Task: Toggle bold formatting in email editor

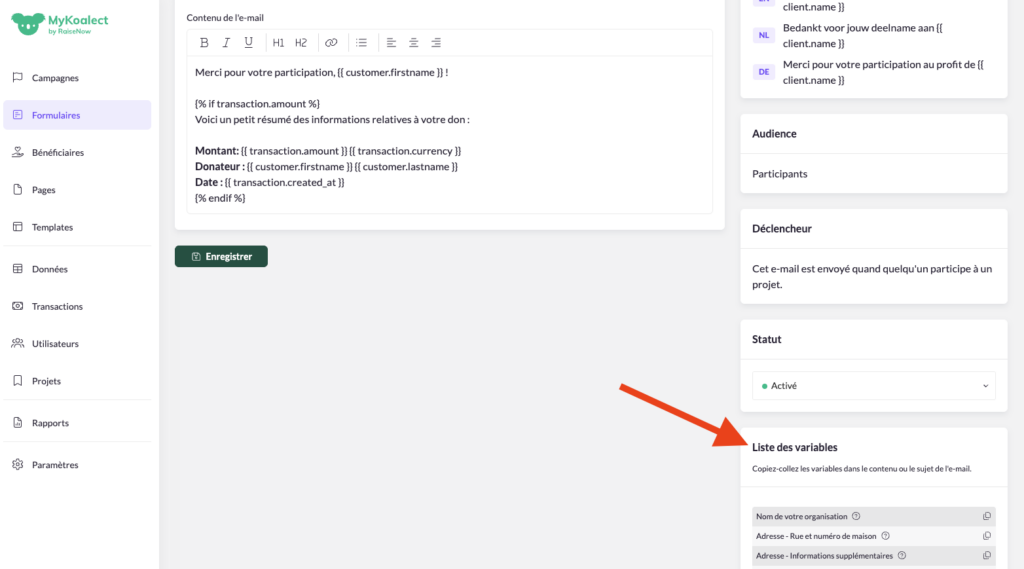Action: tap(204, 43)
